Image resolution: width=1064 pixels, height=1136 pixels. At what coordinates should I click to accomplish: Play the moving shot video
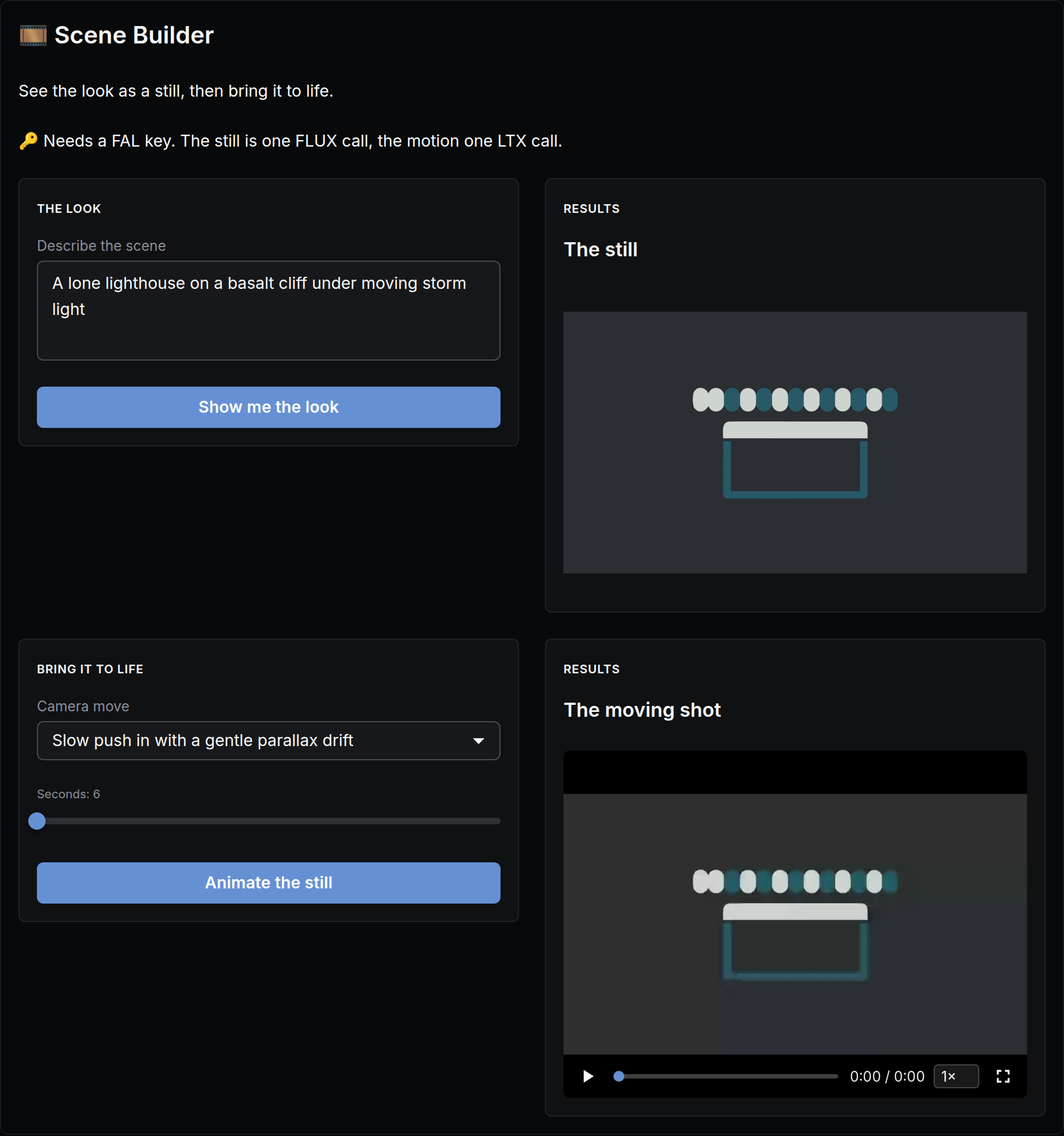(x=588, y=1077)
